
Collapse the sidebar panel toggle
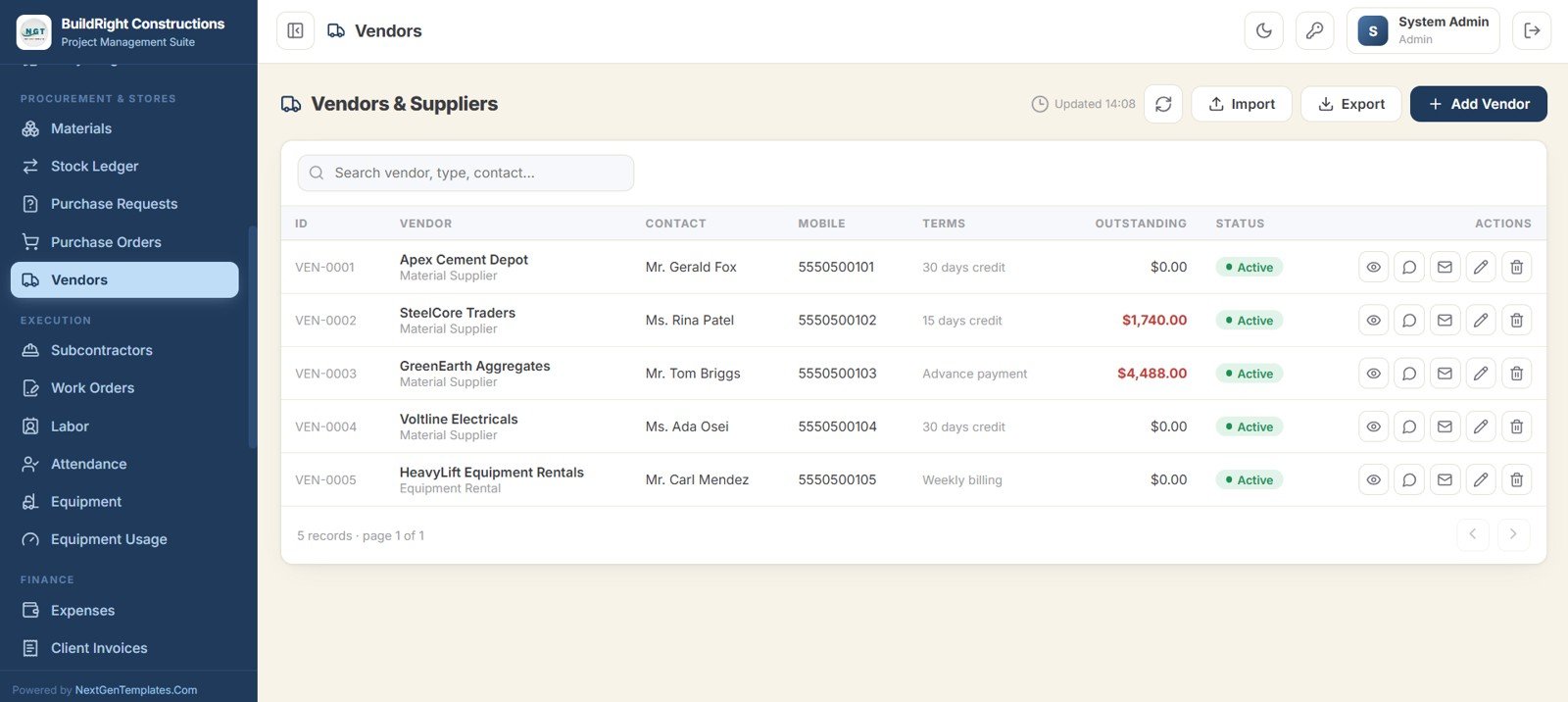pyautogui.click(x=295, y=30)
